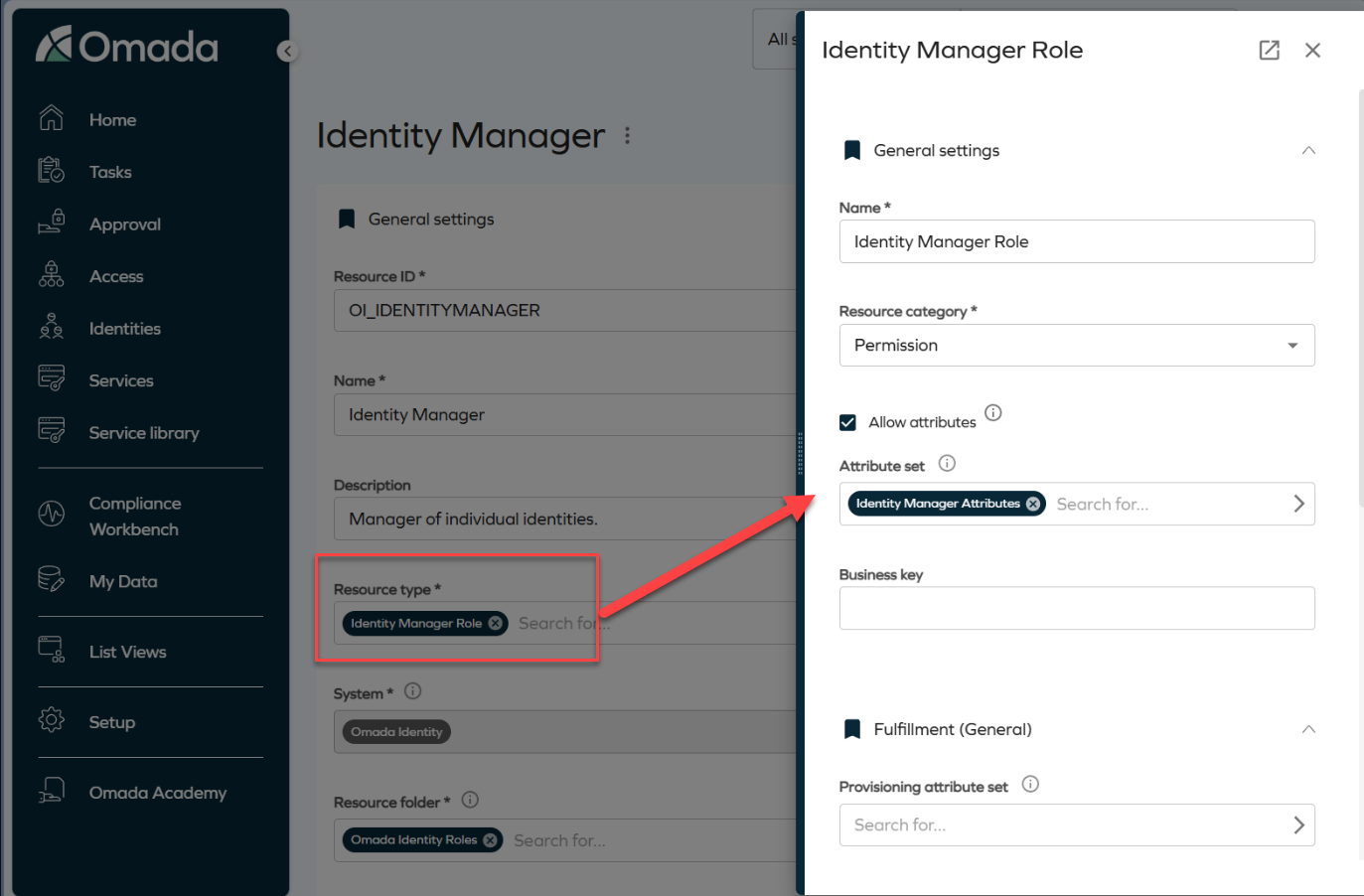Collapse the left sidebar navigation
Viewport: 1364px width, 896px height.
287,52
